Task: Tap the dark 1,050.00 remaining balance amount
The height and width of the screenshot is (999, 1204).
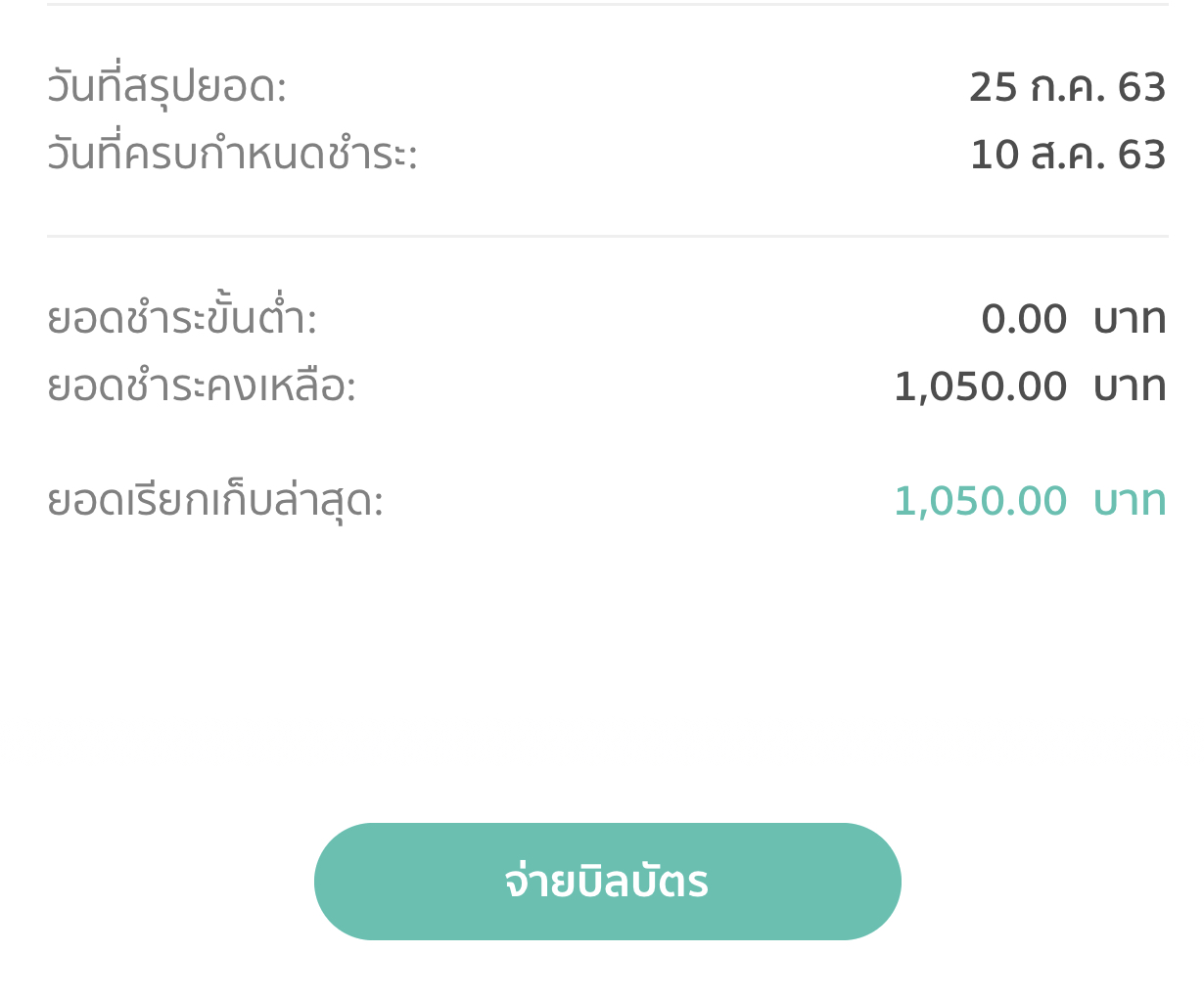Action: pyautogui.click(x=980, y=386)
